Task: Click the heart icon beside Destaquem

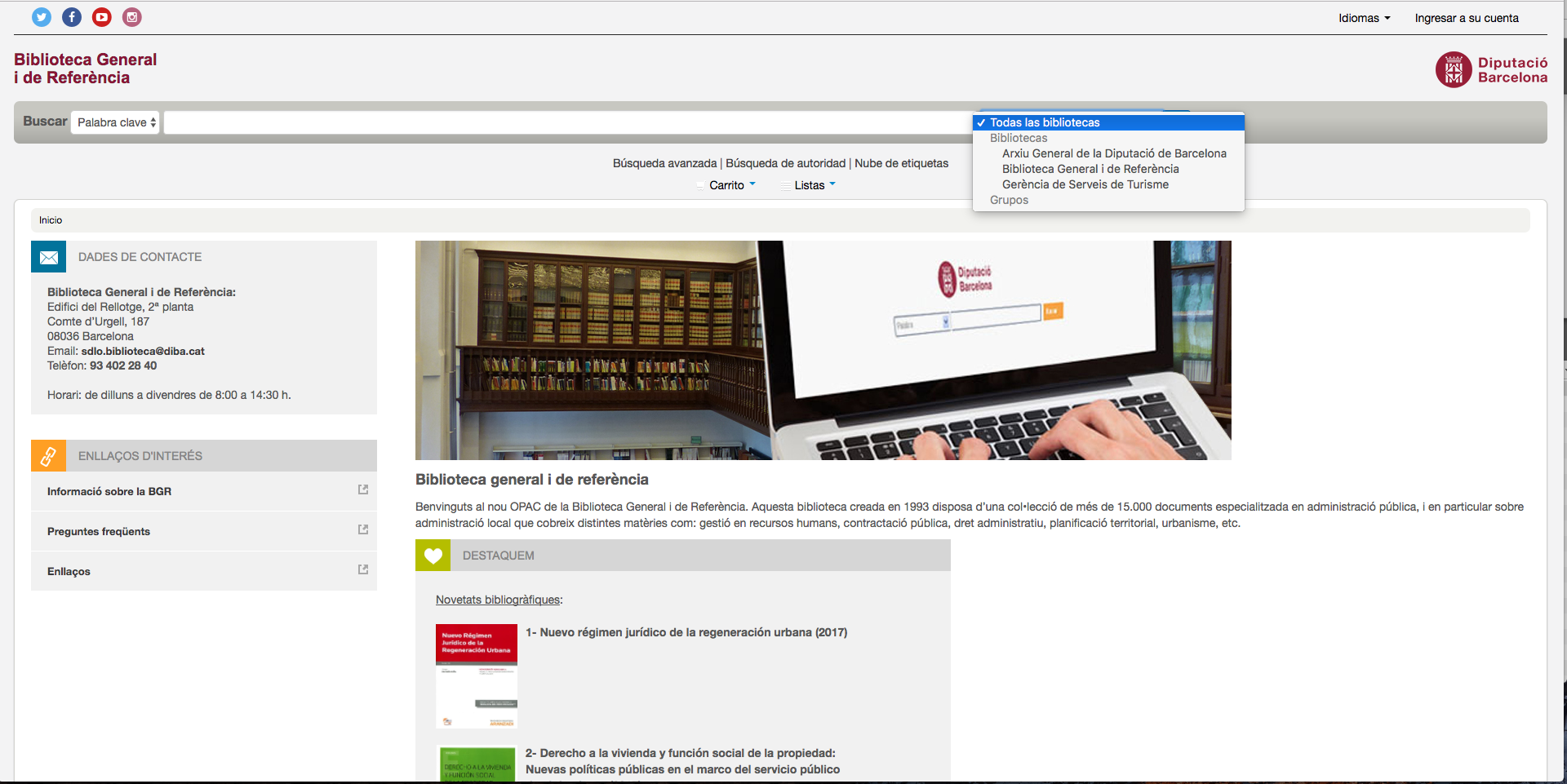Action: tap(433, 556)
